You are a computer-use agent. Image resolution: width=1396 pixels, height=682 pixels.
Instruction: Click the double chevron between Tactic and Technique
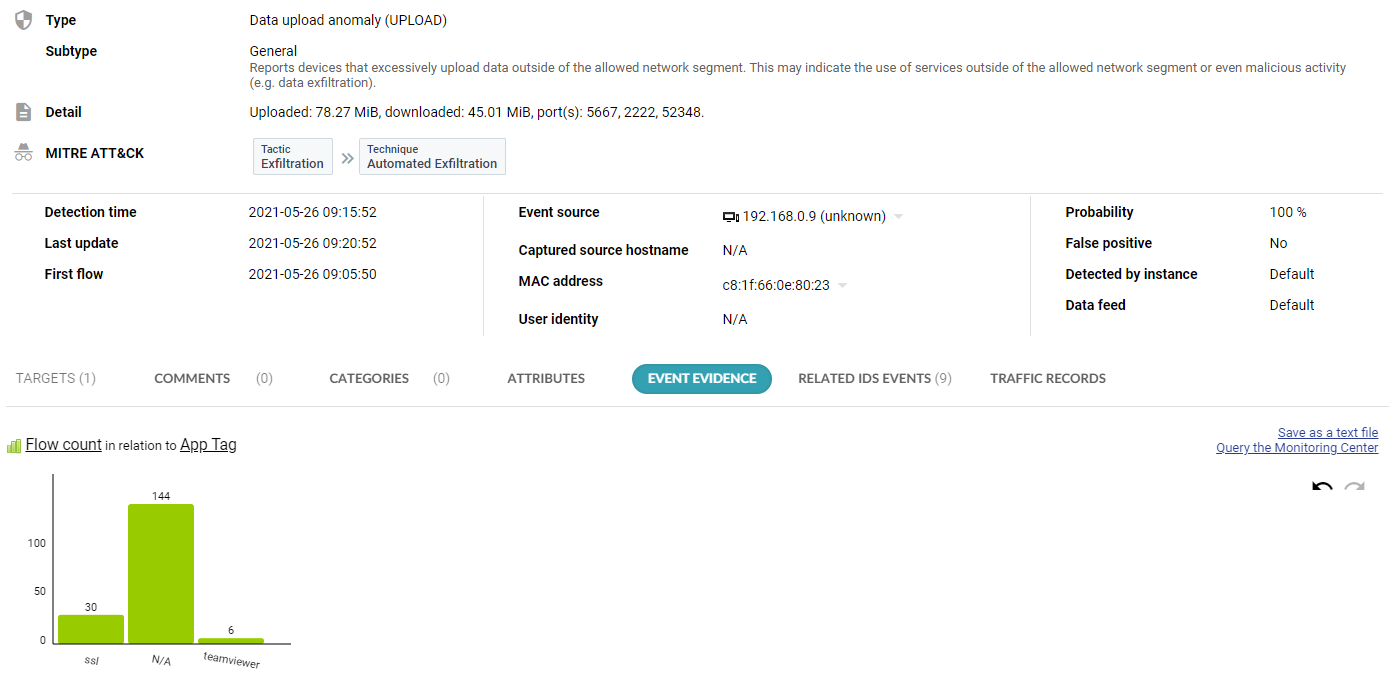[x=347, y=158]
